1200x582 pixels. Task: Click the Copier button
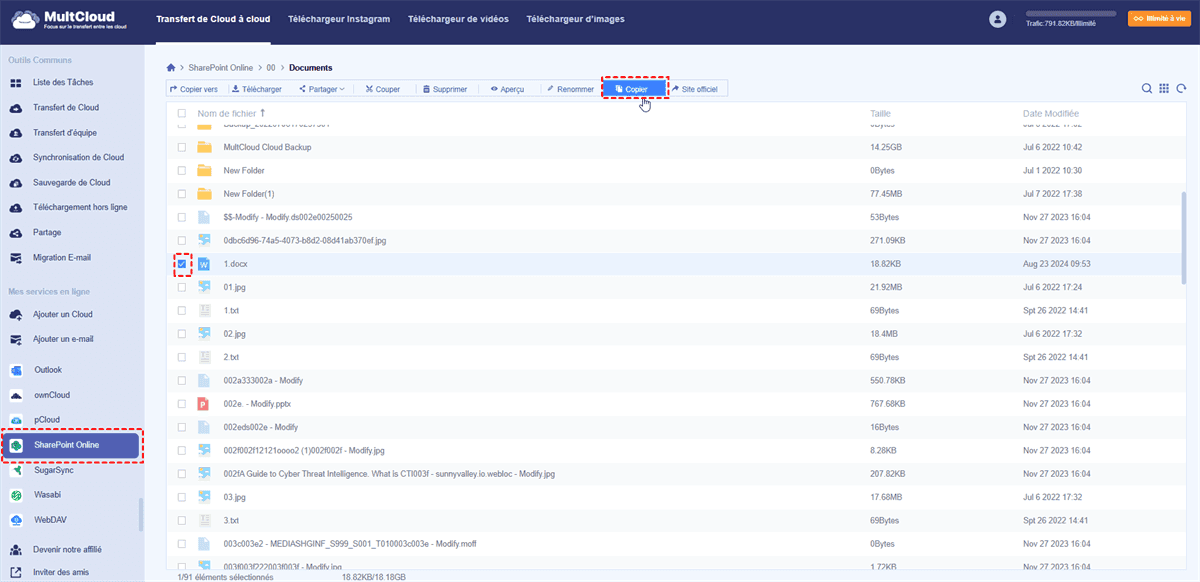click(x=632, y=89)
